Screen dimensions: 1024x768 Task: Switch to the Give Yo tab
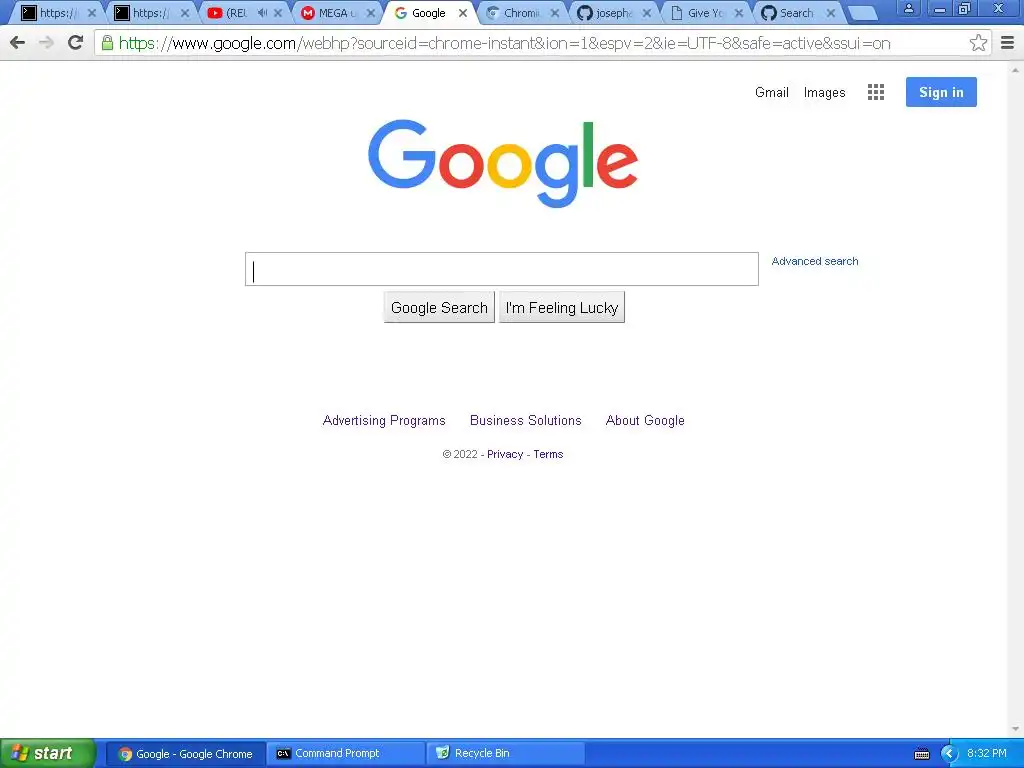[705, 13]
